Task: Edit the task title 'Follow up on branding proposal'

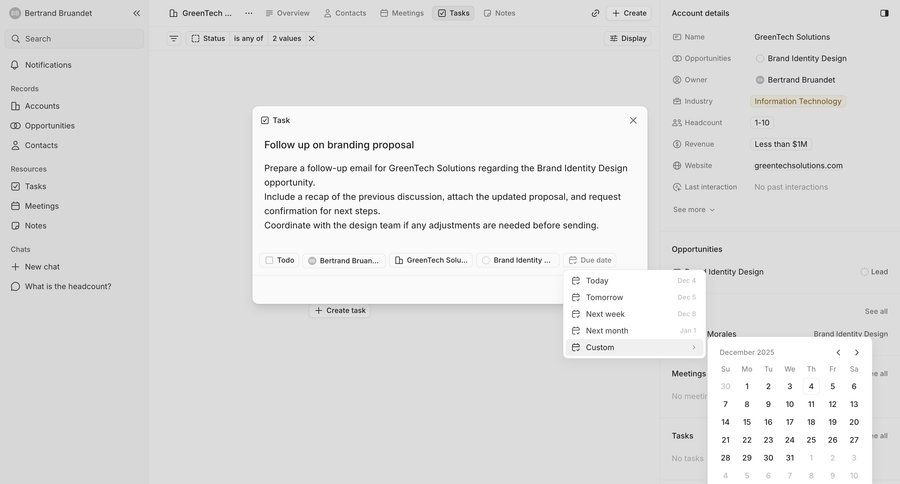Action: coord(339,145)
